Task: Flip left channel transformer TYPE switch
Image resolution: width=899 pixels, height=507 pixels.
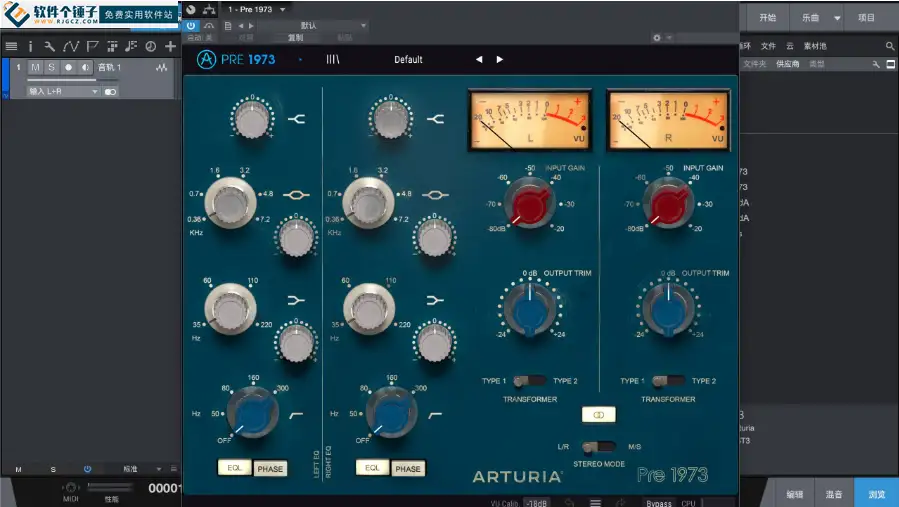Action: click(529, 381)
